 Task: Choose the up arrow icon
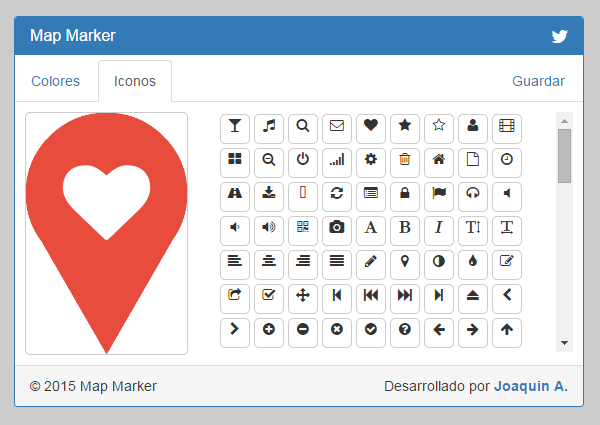pos(507,333)
